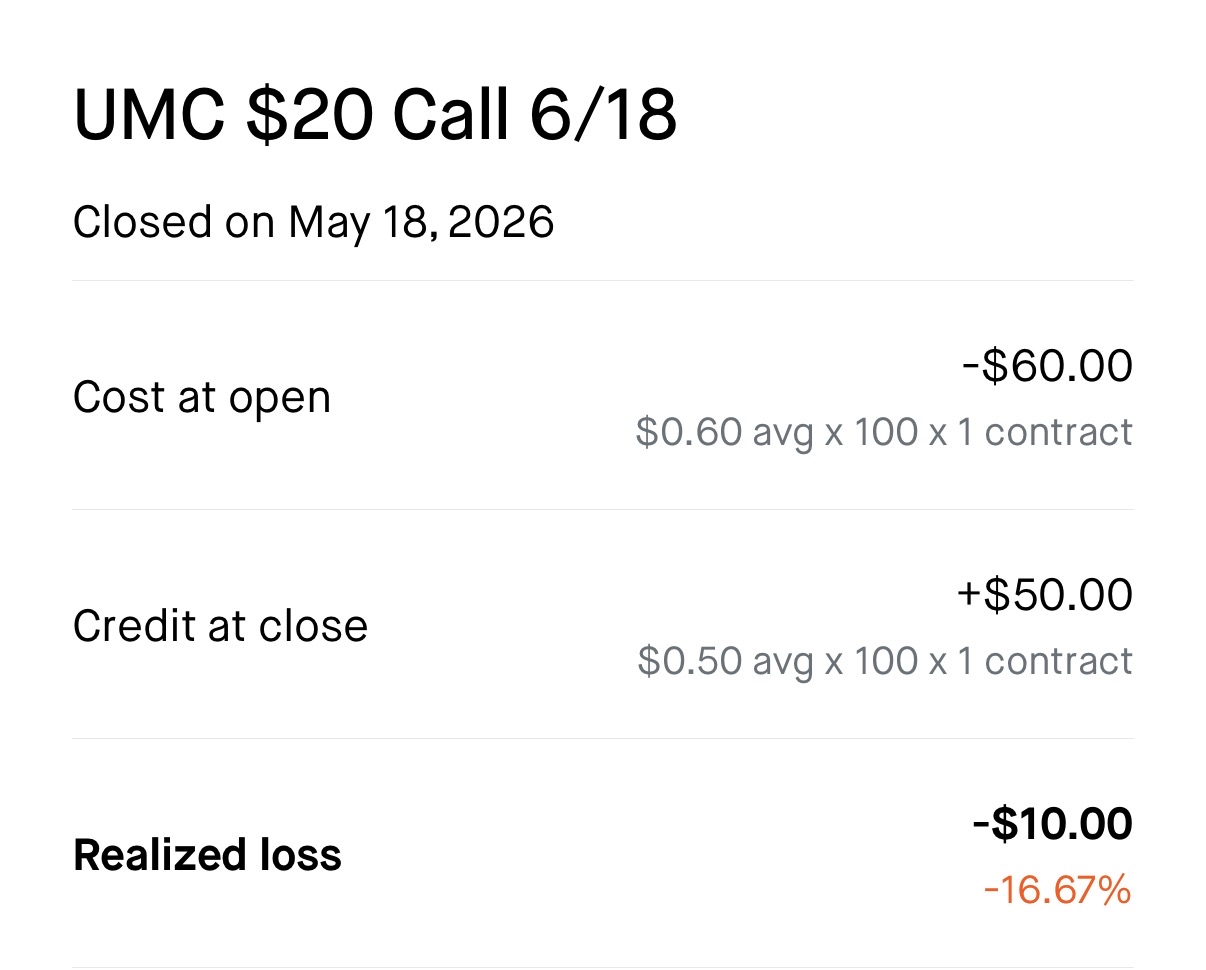Click the 'Closed on' text
This screenshot has width=1206, height=970.
[x=174, y=222]
